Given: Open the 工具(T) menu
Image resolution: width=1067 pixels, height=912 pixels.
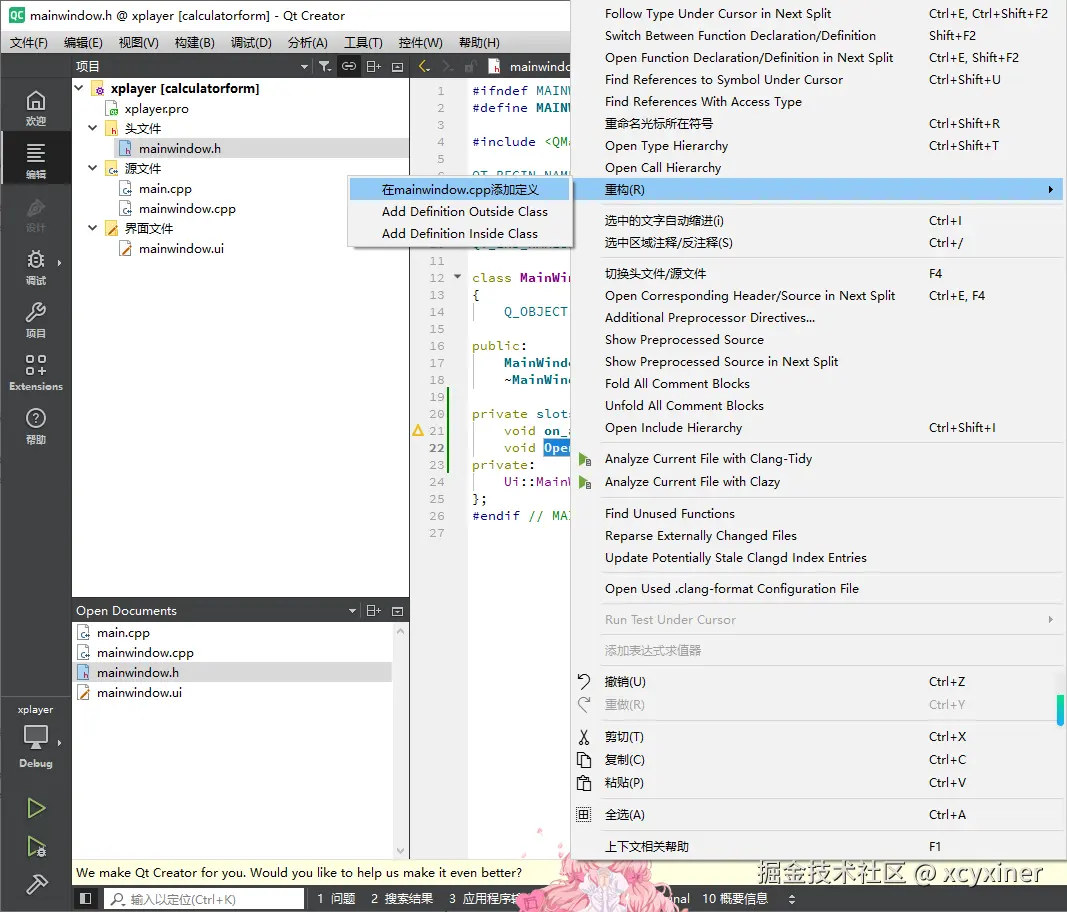Looking at the screenshot, I should pyautogui.click(x=363, y=42).
